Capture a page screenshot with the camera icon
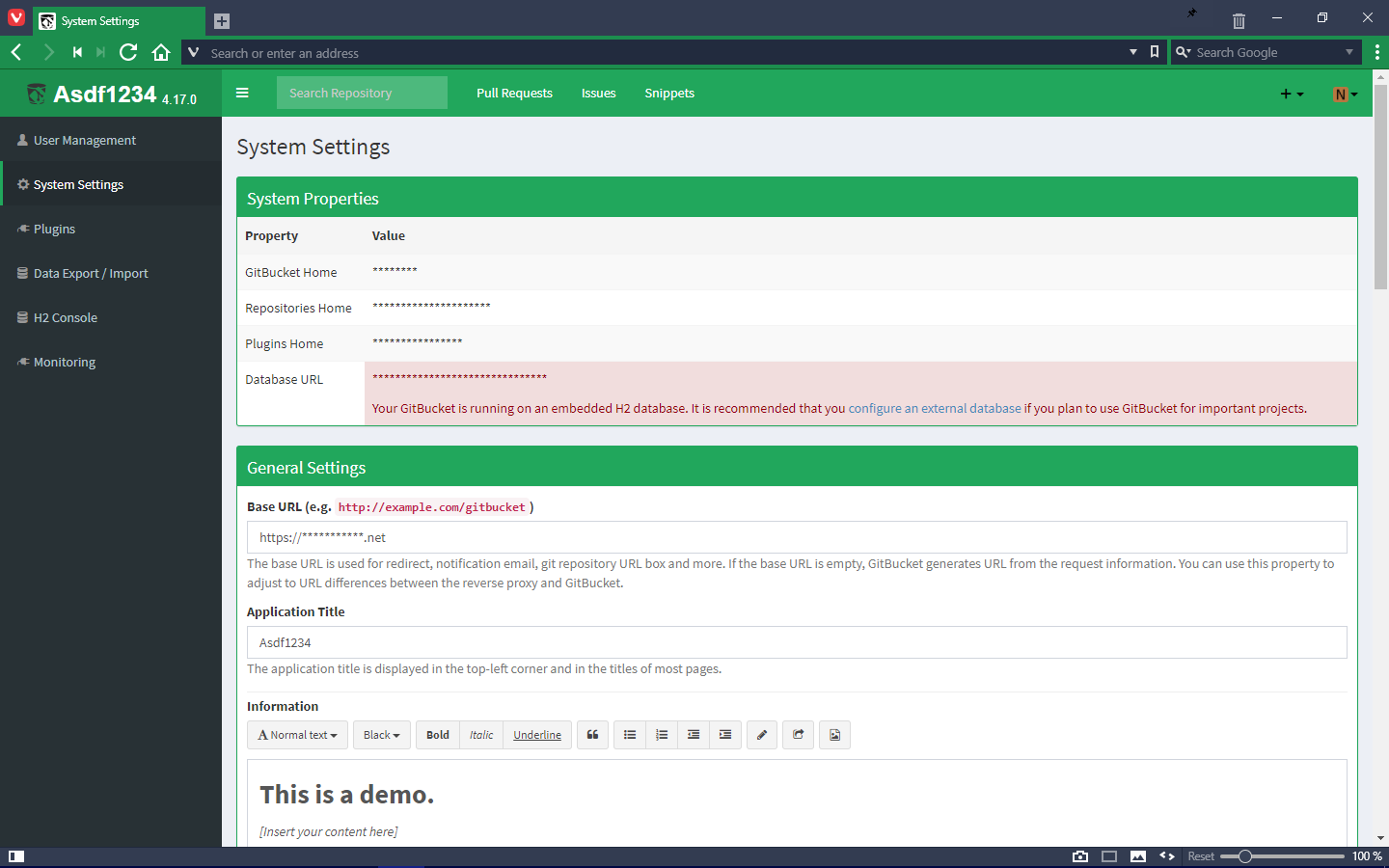 coord(1079,855)
